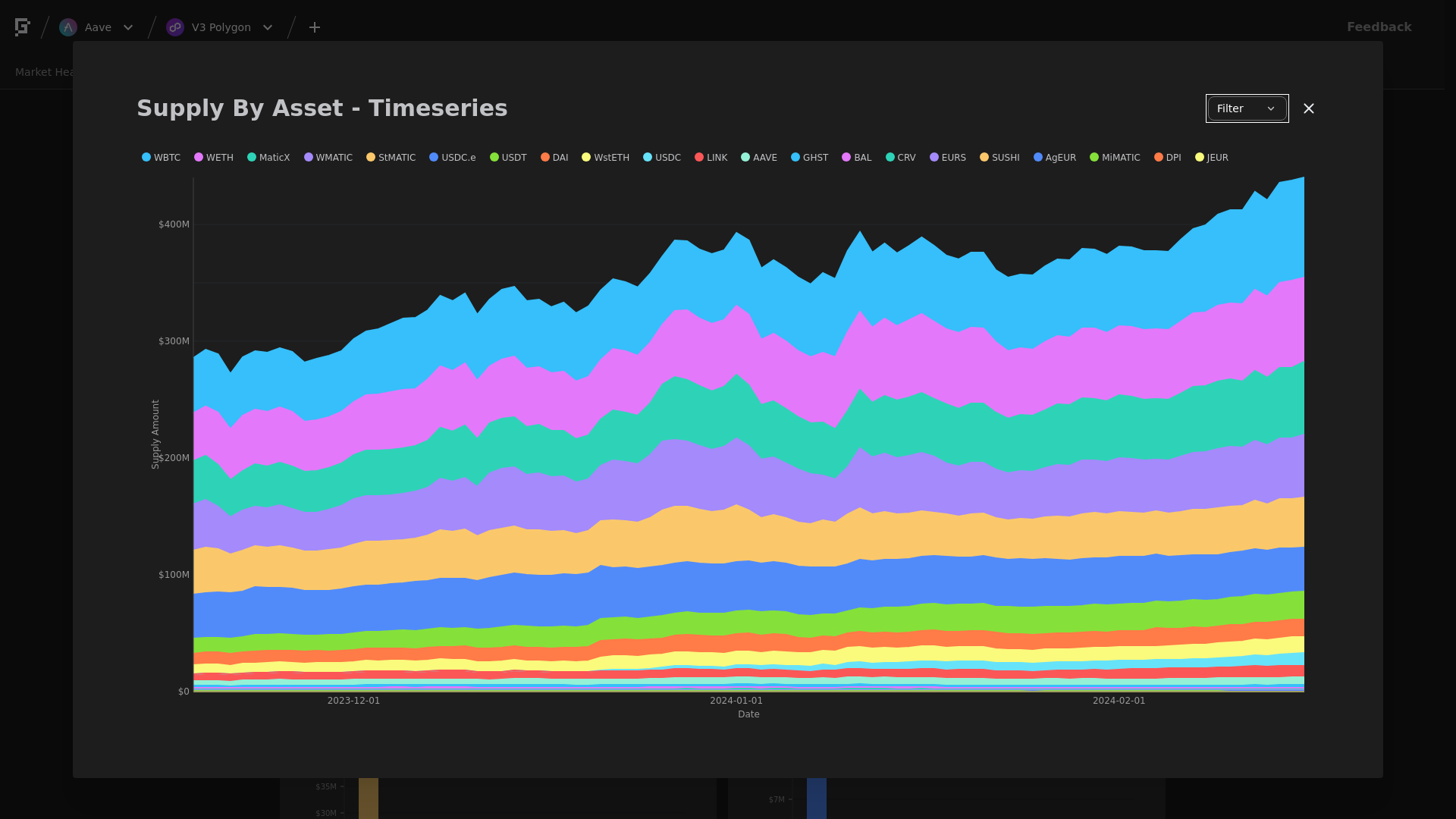Click the blue bar in the background chart

(x=817, y=799)
